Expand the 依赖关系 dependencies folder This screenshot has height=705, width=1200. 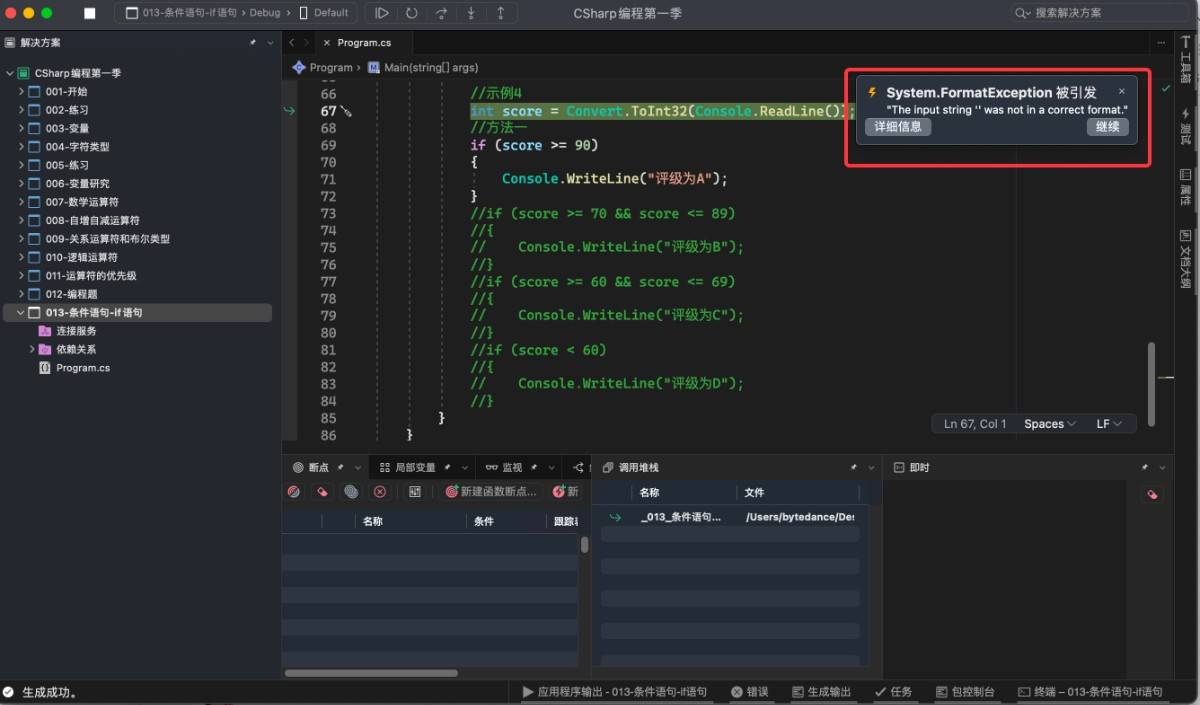pyautogui.click(x=33, y=349)
